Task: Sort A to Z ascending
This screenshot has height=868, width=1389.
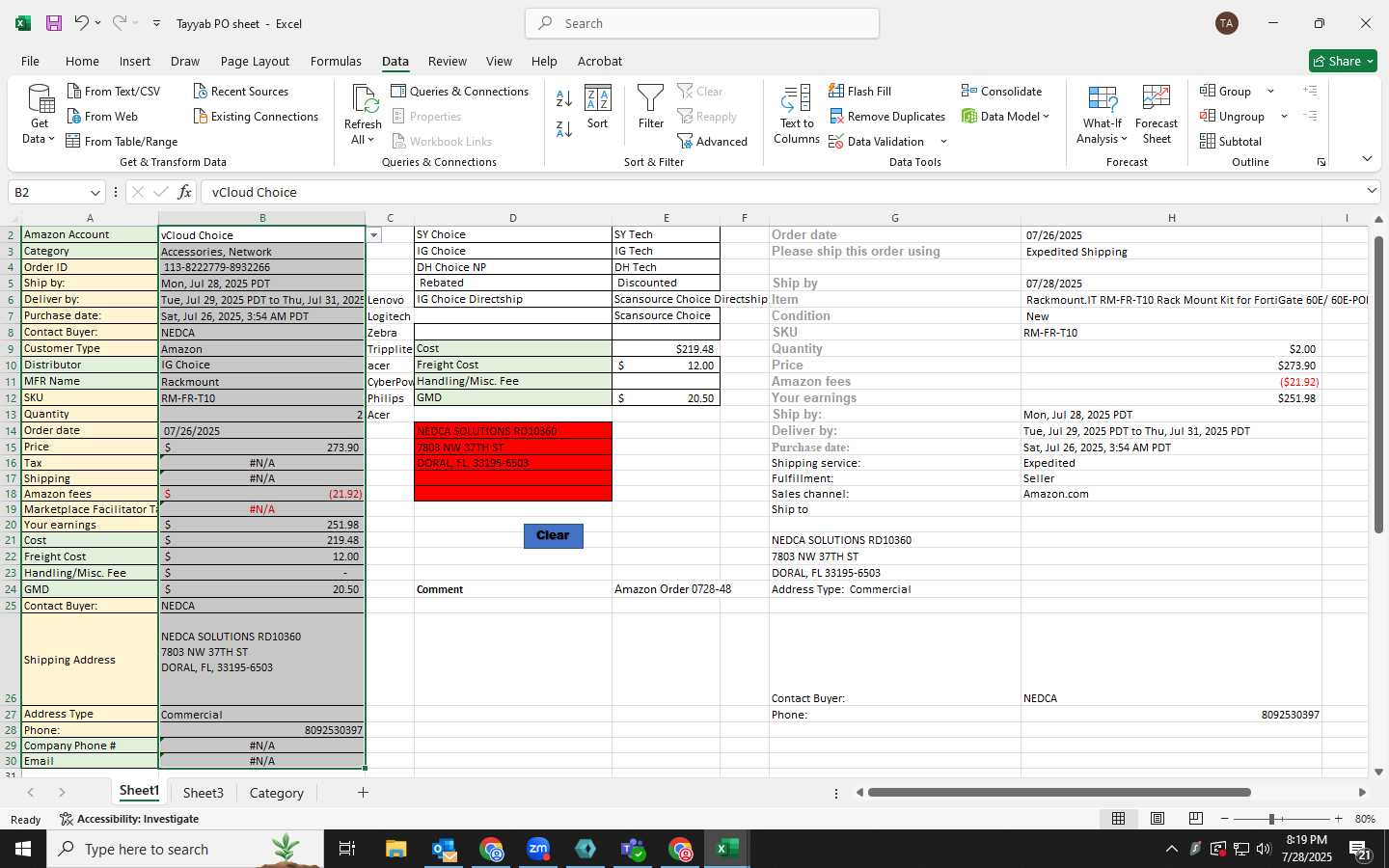Action: 564,97
